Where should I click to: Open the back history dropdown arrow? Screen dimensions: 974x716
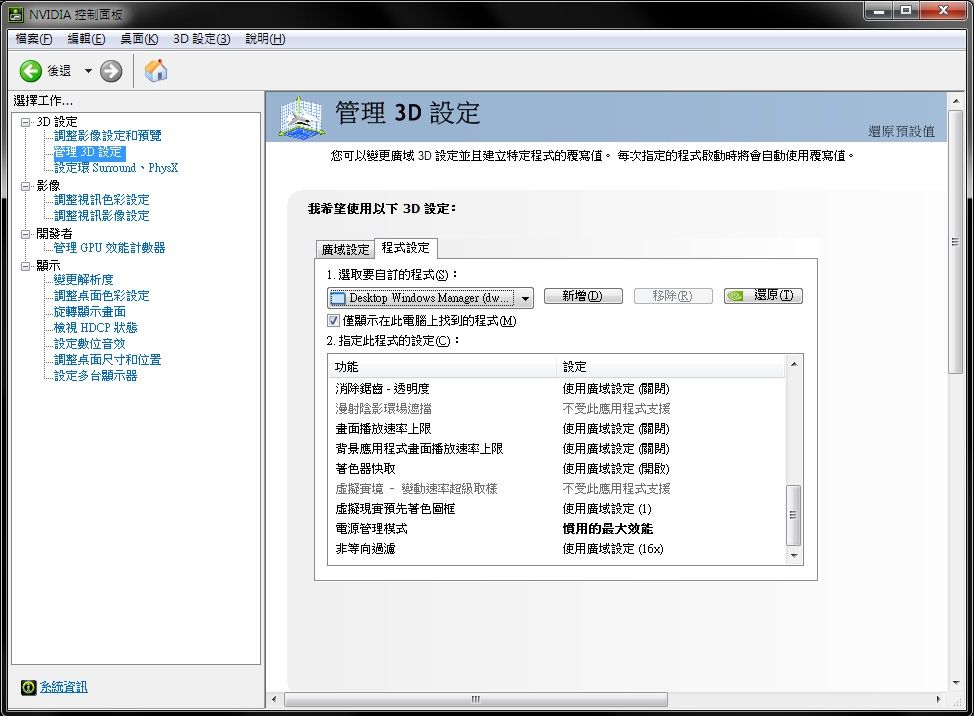click(88, 71)
